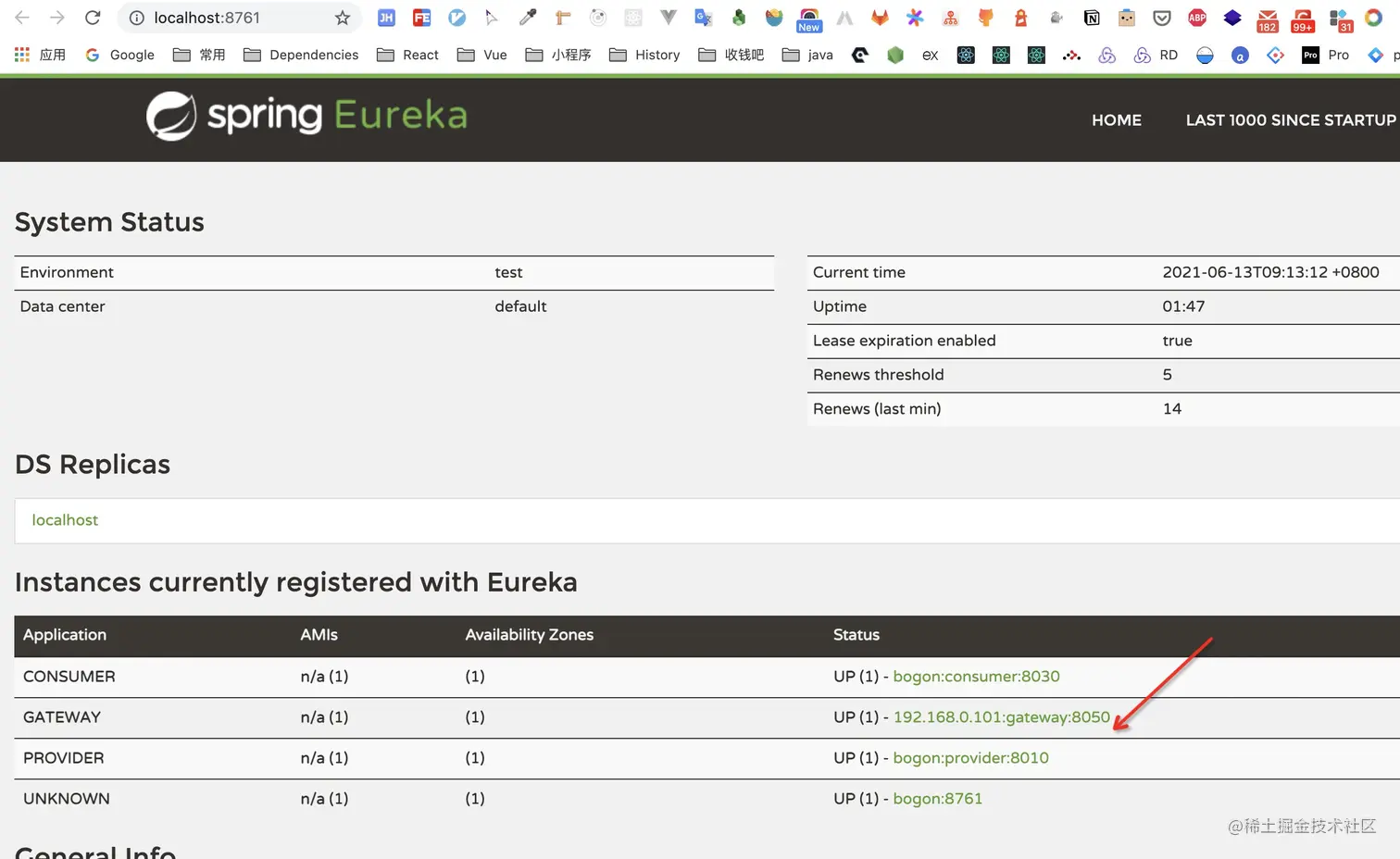
Task: Expand the 常用 bookmarks folder
Action: [x=200, y=55]
